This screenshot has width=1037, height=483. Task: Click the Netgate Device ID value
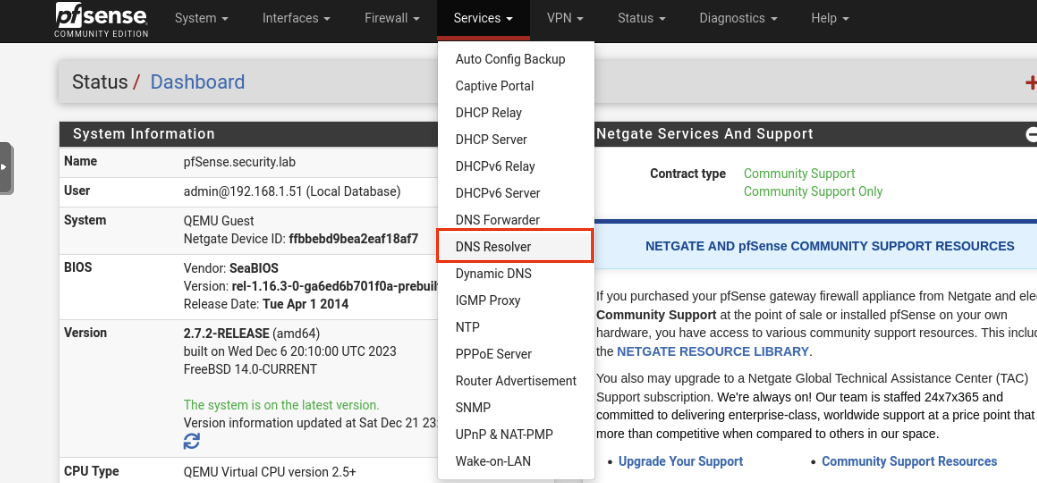click(x=354, y=239)
